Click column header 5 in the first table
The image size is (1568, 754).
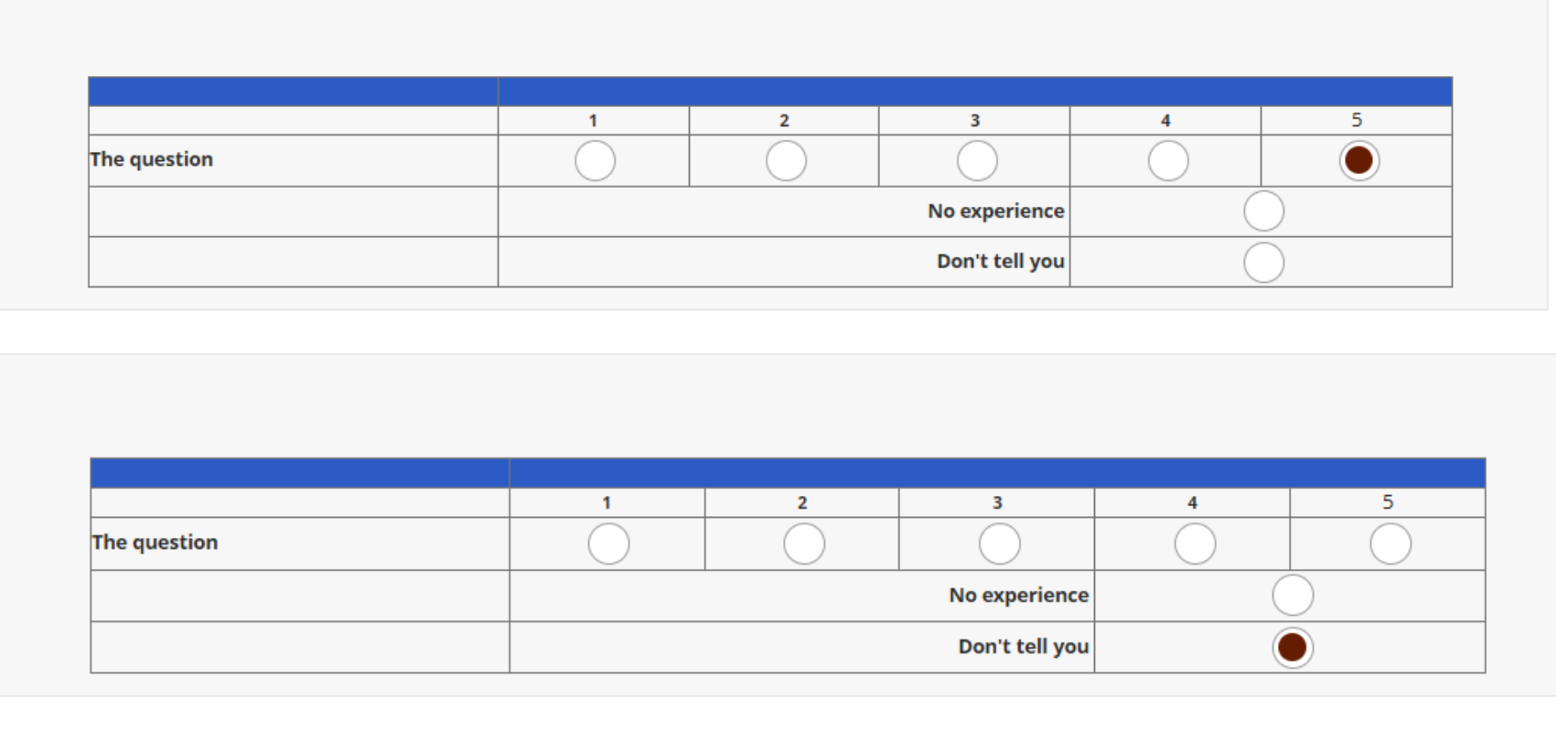pyautogui.click(x=1357, y=120)
